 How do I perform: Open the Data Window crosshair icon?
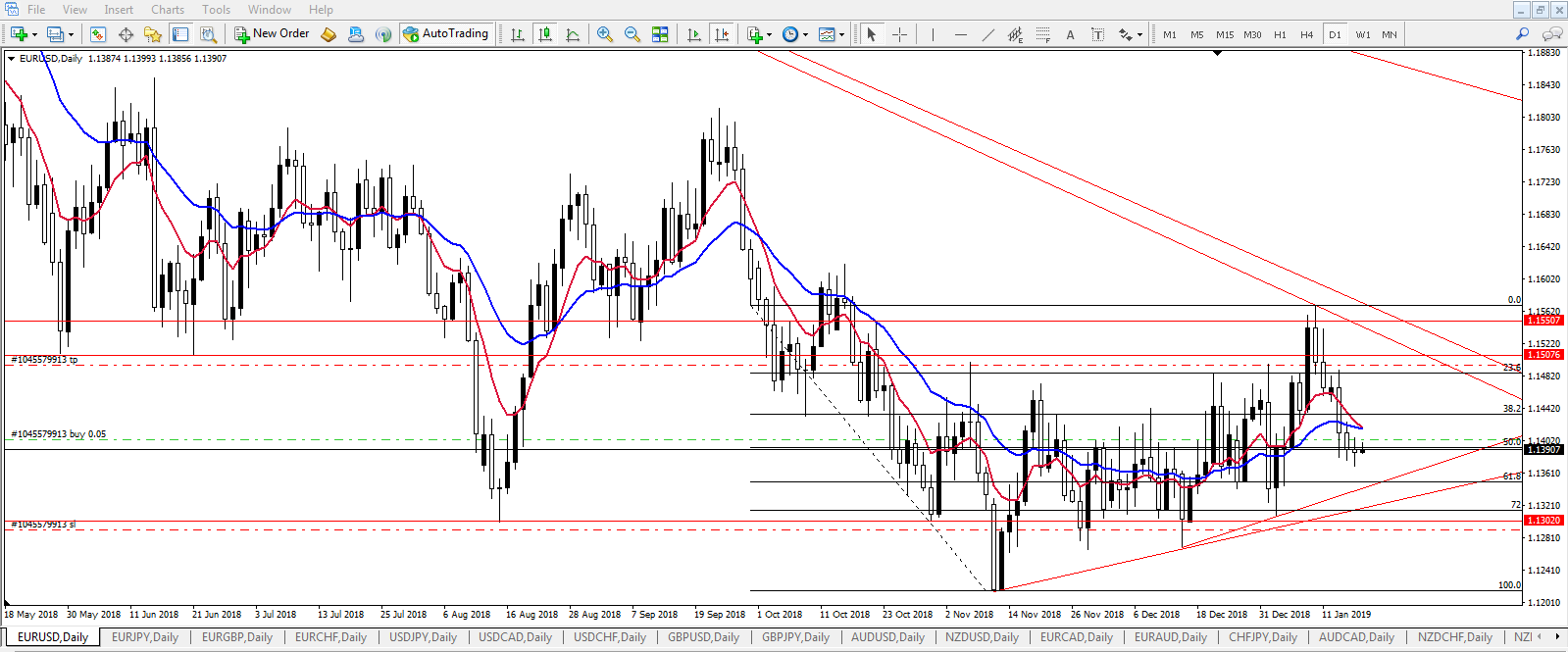pyautogui.click(x=126, y=34)
